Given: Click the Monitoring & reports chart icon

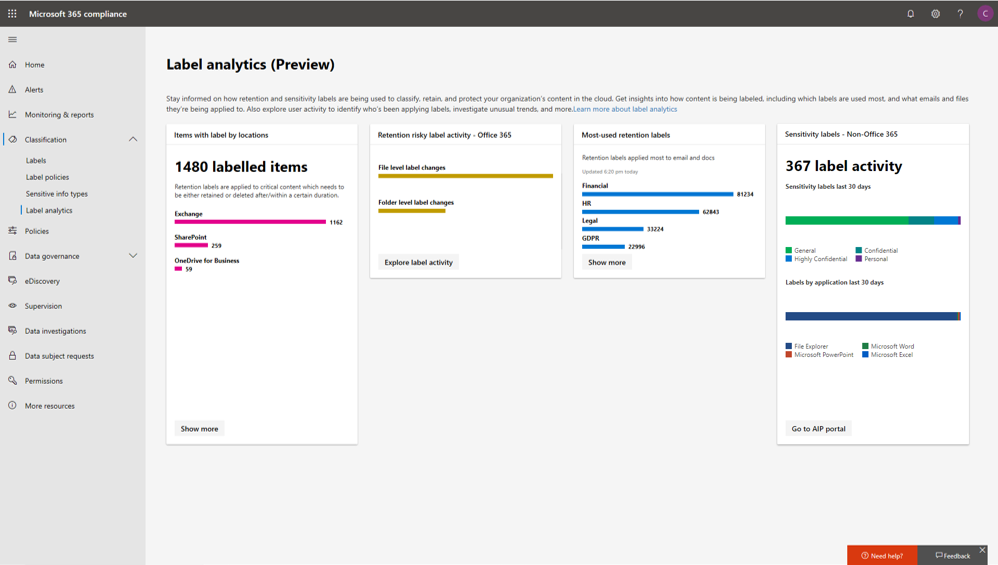Looking at the screenshot, I should coord(12,115).
